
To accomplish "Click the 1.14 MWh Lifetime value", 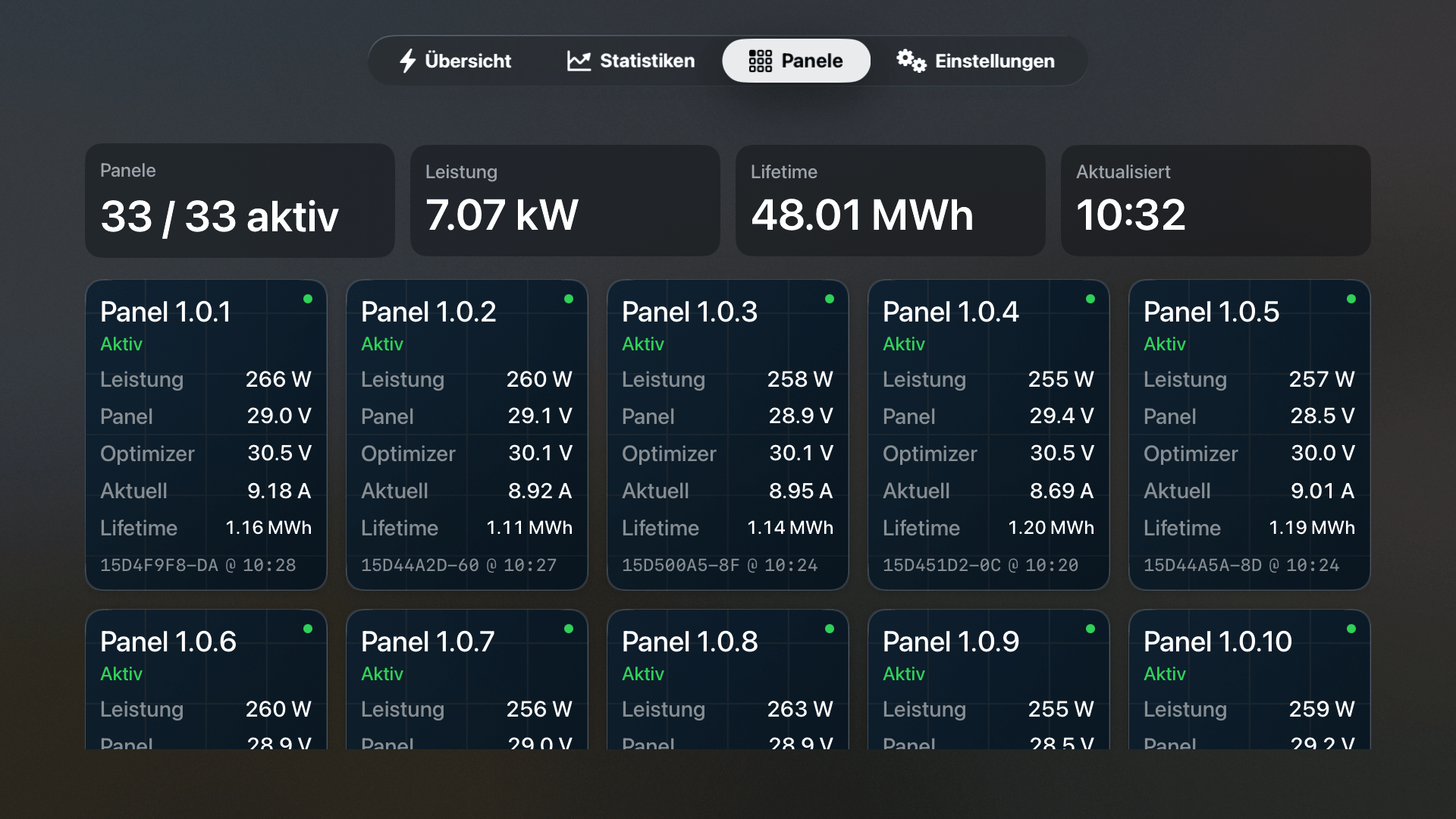I will pos(790,528).
